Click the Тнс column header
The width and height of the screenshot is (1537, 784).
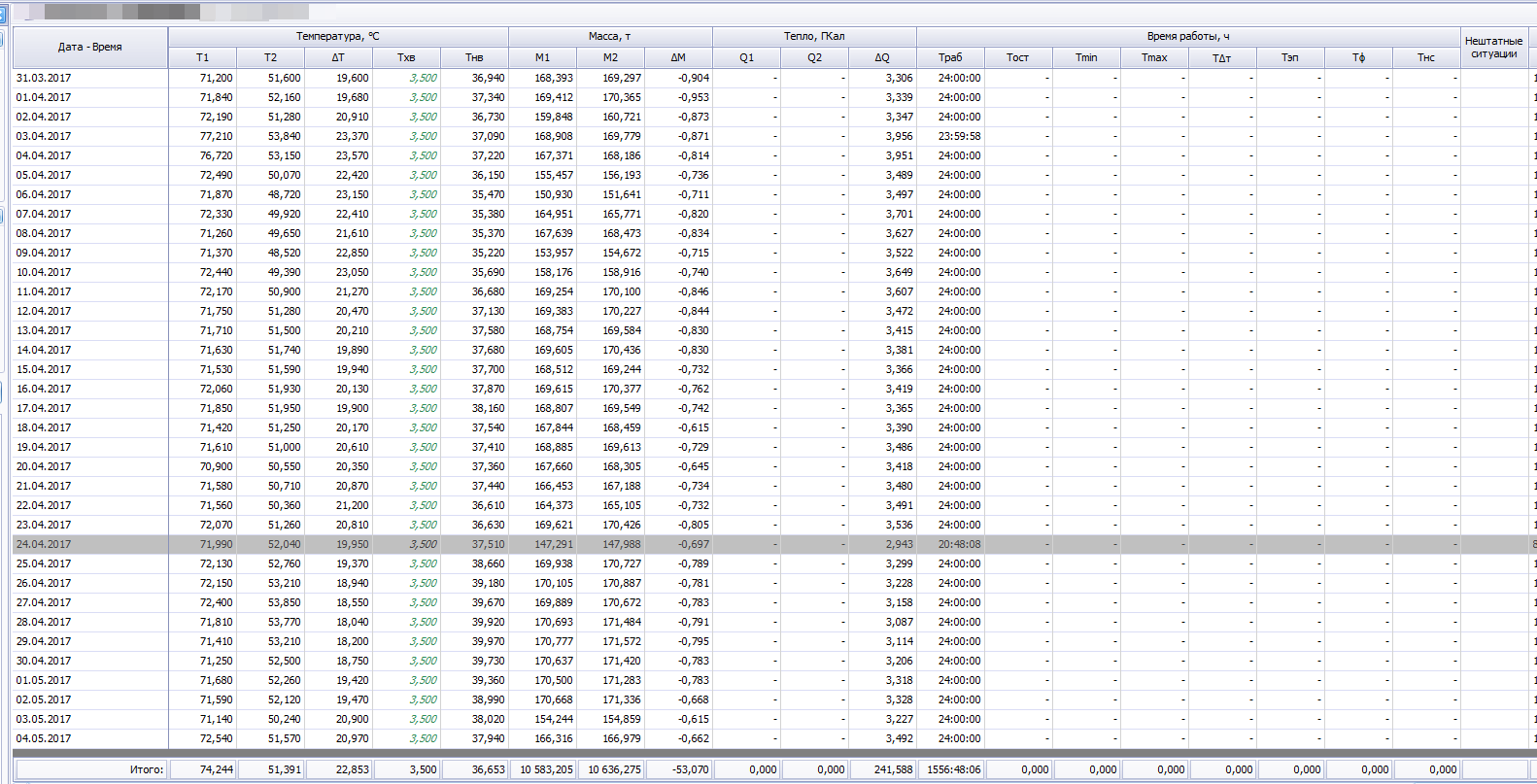point(1426,57)
